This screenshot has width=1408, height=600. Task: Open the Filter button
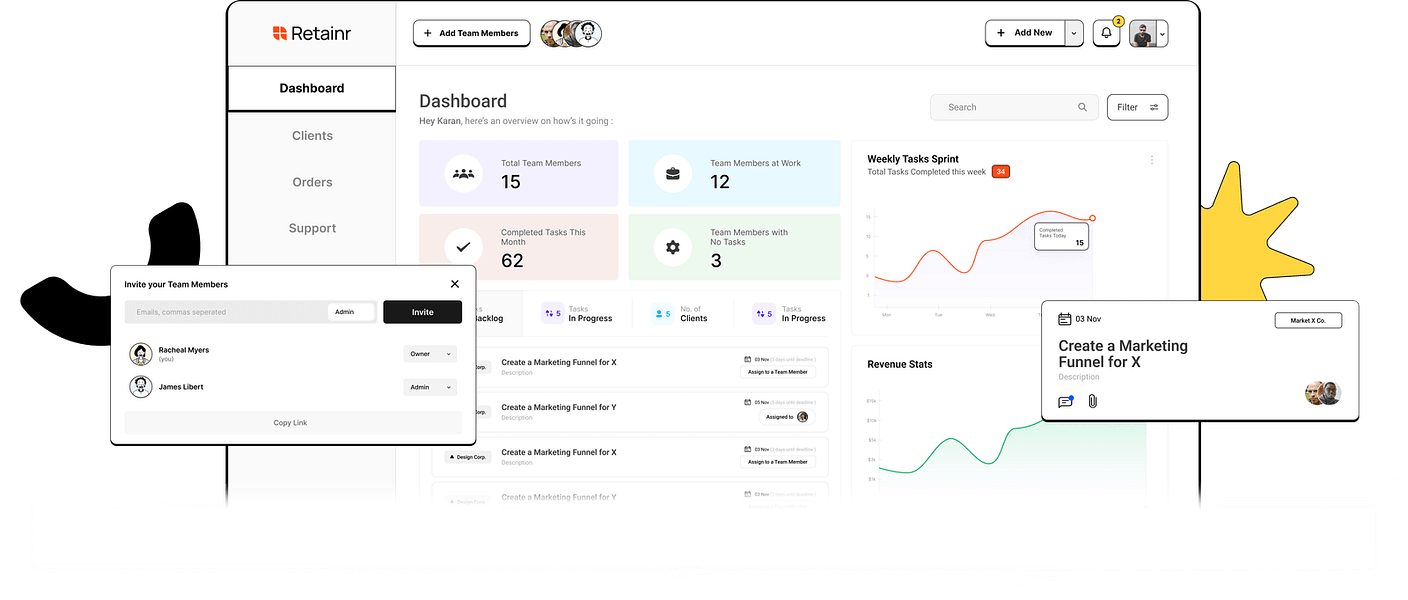click(1137, 107)
